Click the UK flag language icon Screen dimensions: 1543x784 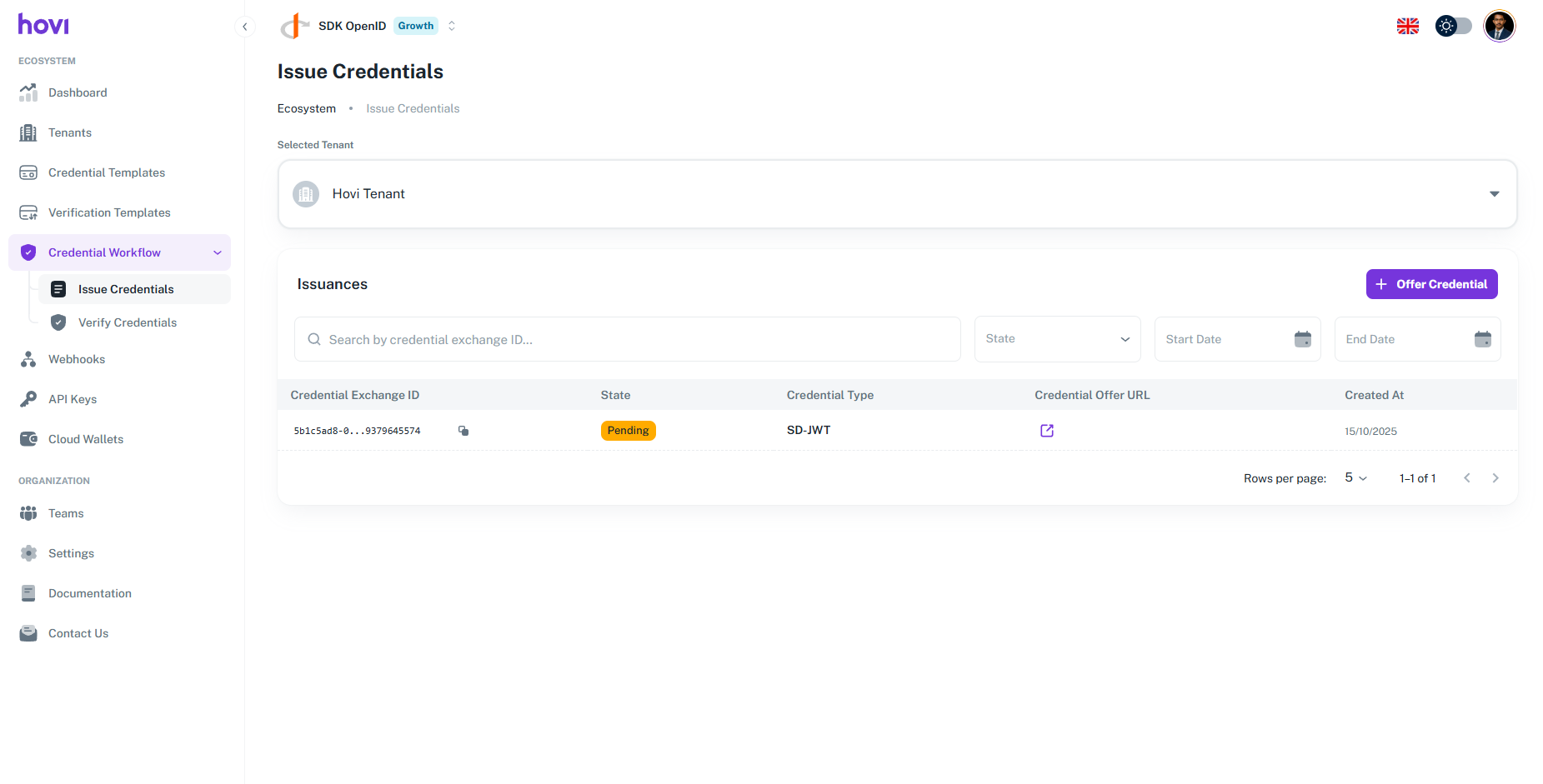tap(1407, 27)
